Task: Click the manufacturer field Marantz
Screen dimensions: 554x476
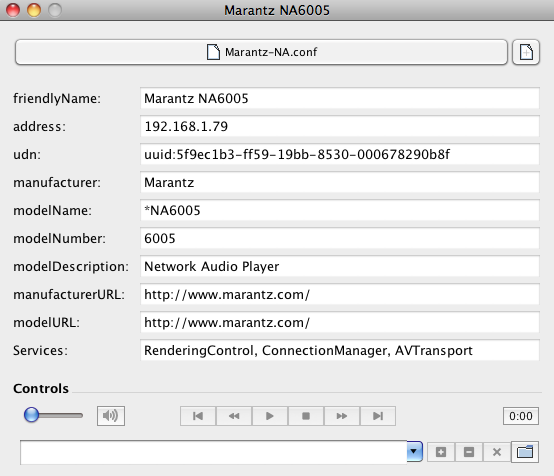Action: (340, 182)
